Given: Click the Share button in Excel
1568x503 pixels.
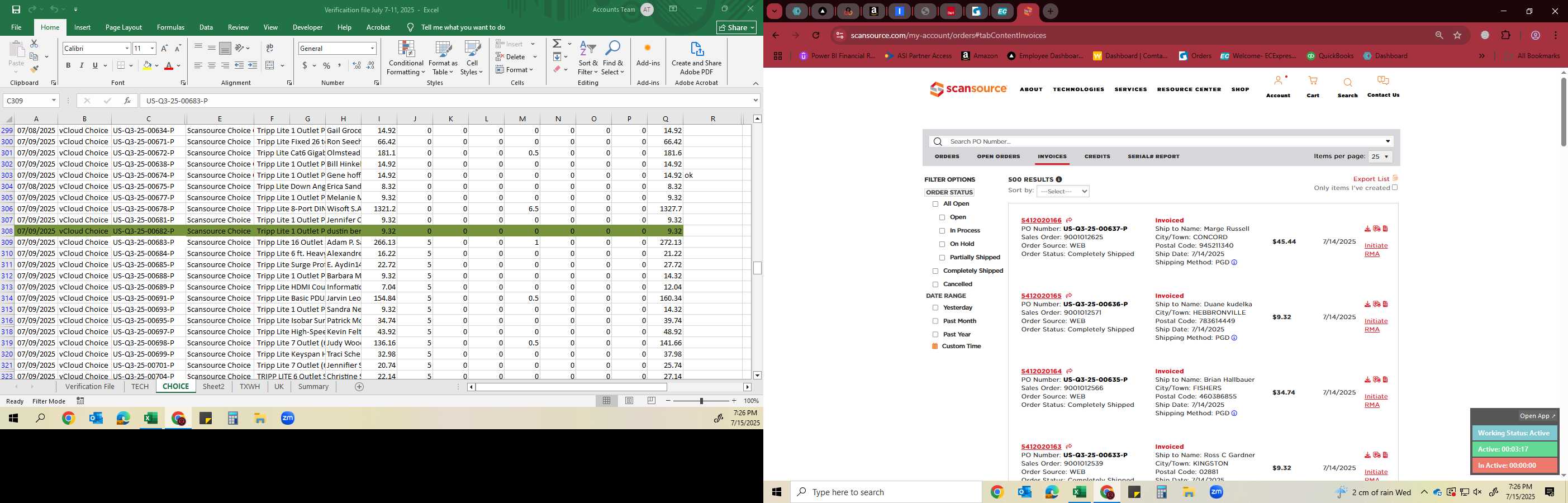Looking at the screenshot, I should (737, 27).
